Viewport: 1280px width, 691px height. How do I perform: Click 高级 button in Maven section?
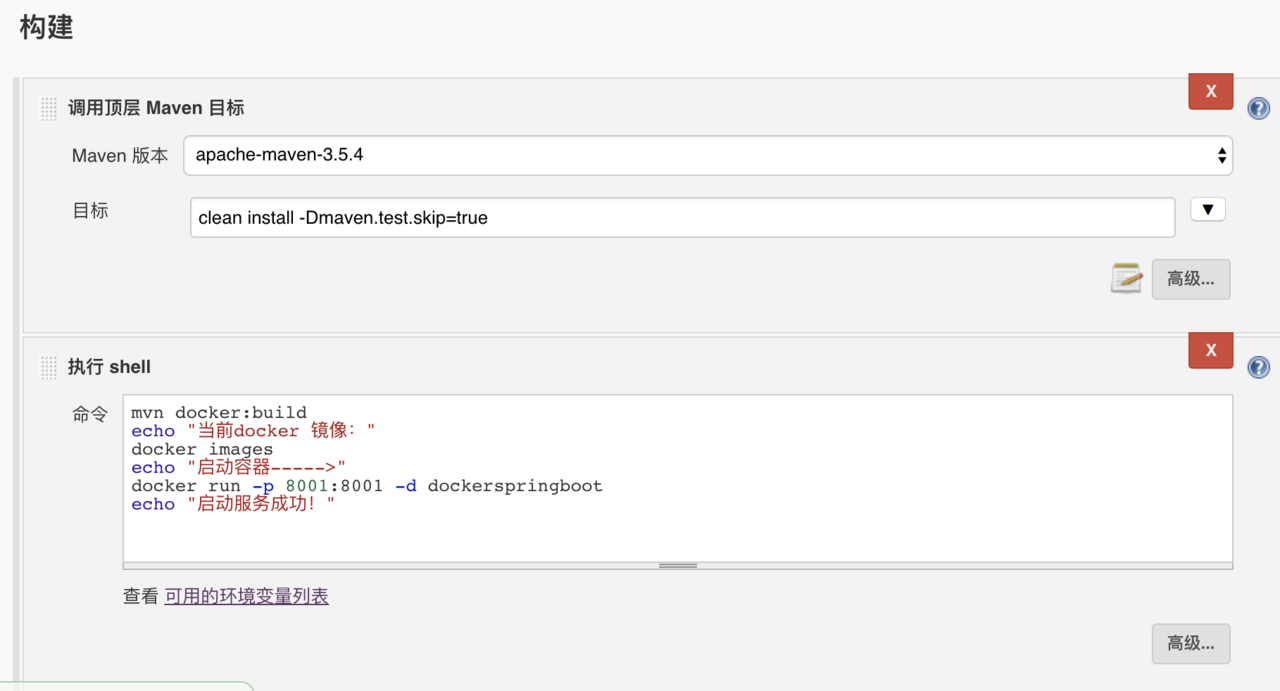coord(1191,279)
